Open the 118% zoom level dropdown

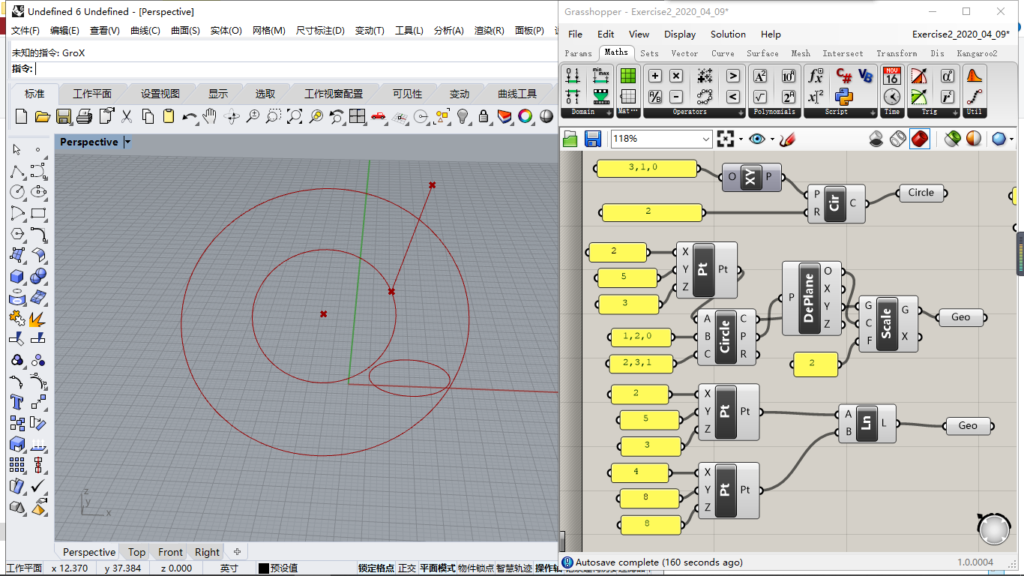tap(705, 139)
